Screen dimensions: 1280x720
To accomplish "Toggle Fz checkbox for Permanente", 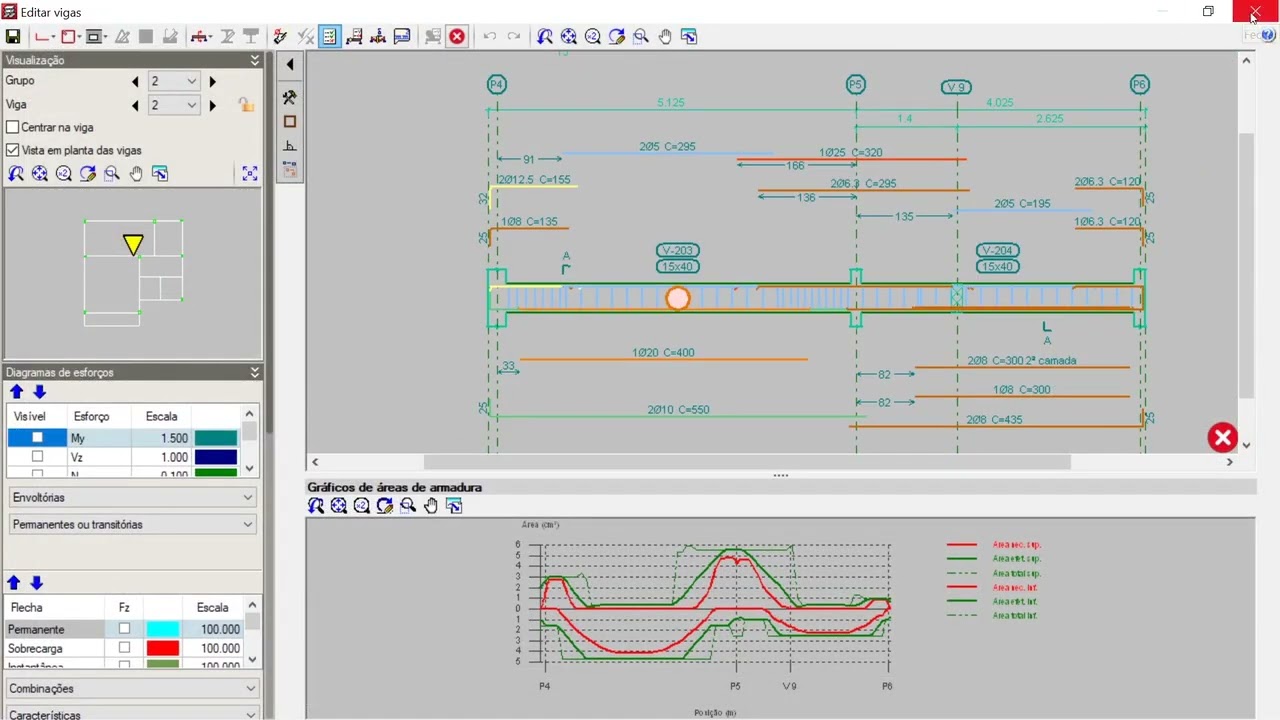I will [x=124, y=629].
